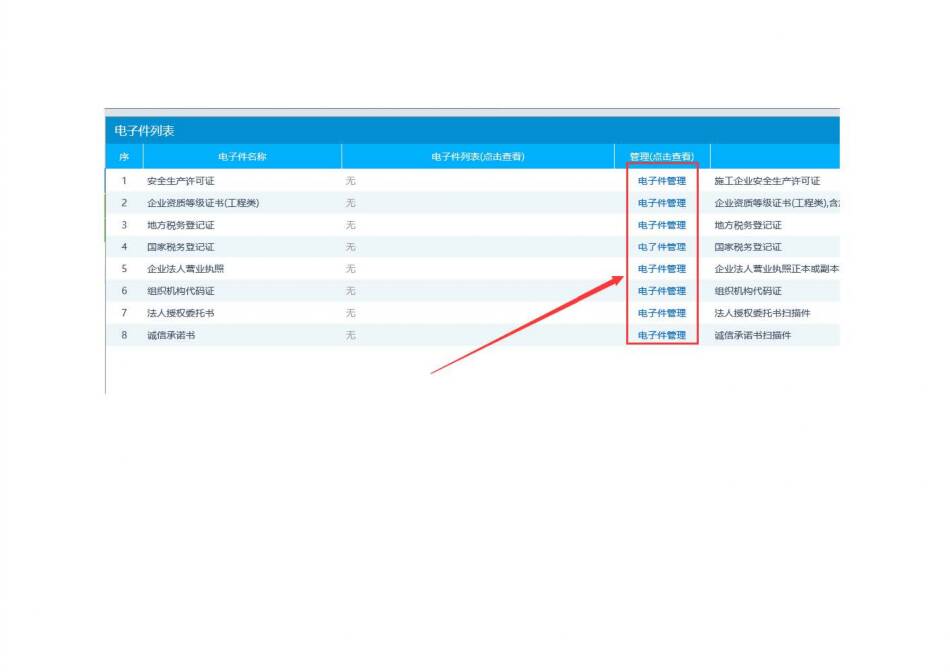
Task: Open 电子件管理 for 企业资质等级证书(工程类)
Action: click(x=662, y=203)
